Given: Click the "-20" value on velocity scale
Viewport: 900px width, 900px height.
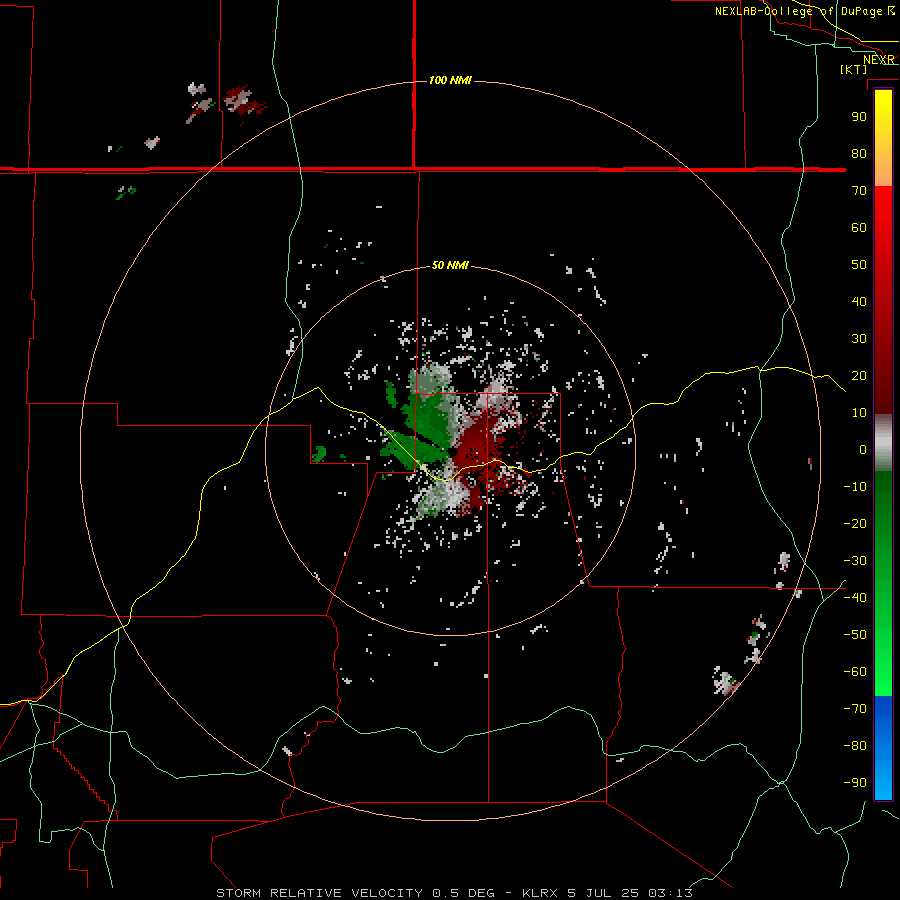Looking at the screenshot, I should [x=855, y=523].
